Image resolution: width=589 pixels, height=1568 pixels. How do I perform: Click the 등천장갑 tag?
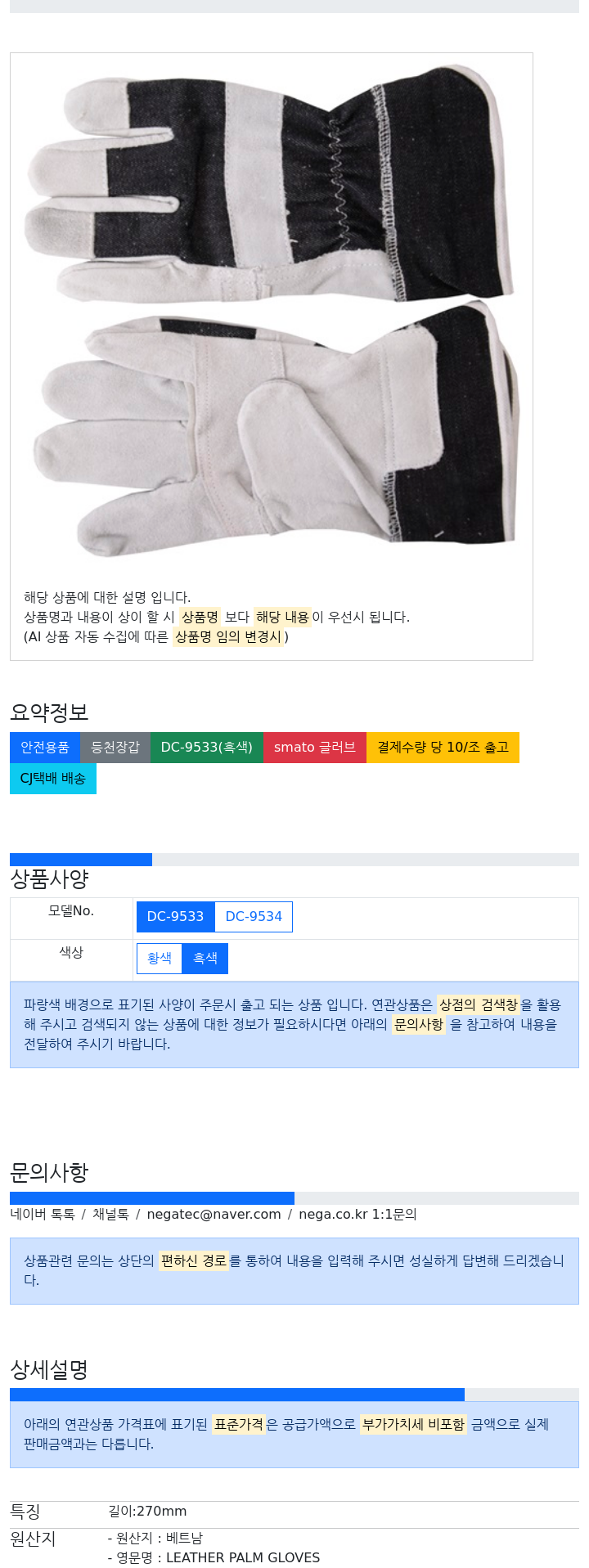click(115, 747)
